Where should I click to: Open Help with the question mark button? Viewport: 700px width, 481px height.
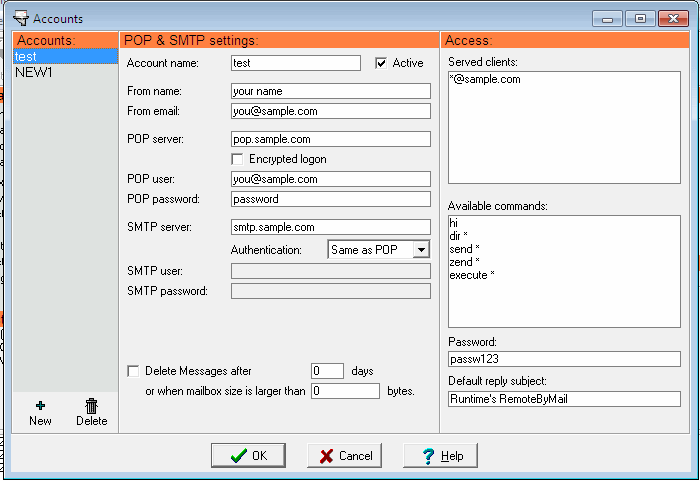point(440,456)
